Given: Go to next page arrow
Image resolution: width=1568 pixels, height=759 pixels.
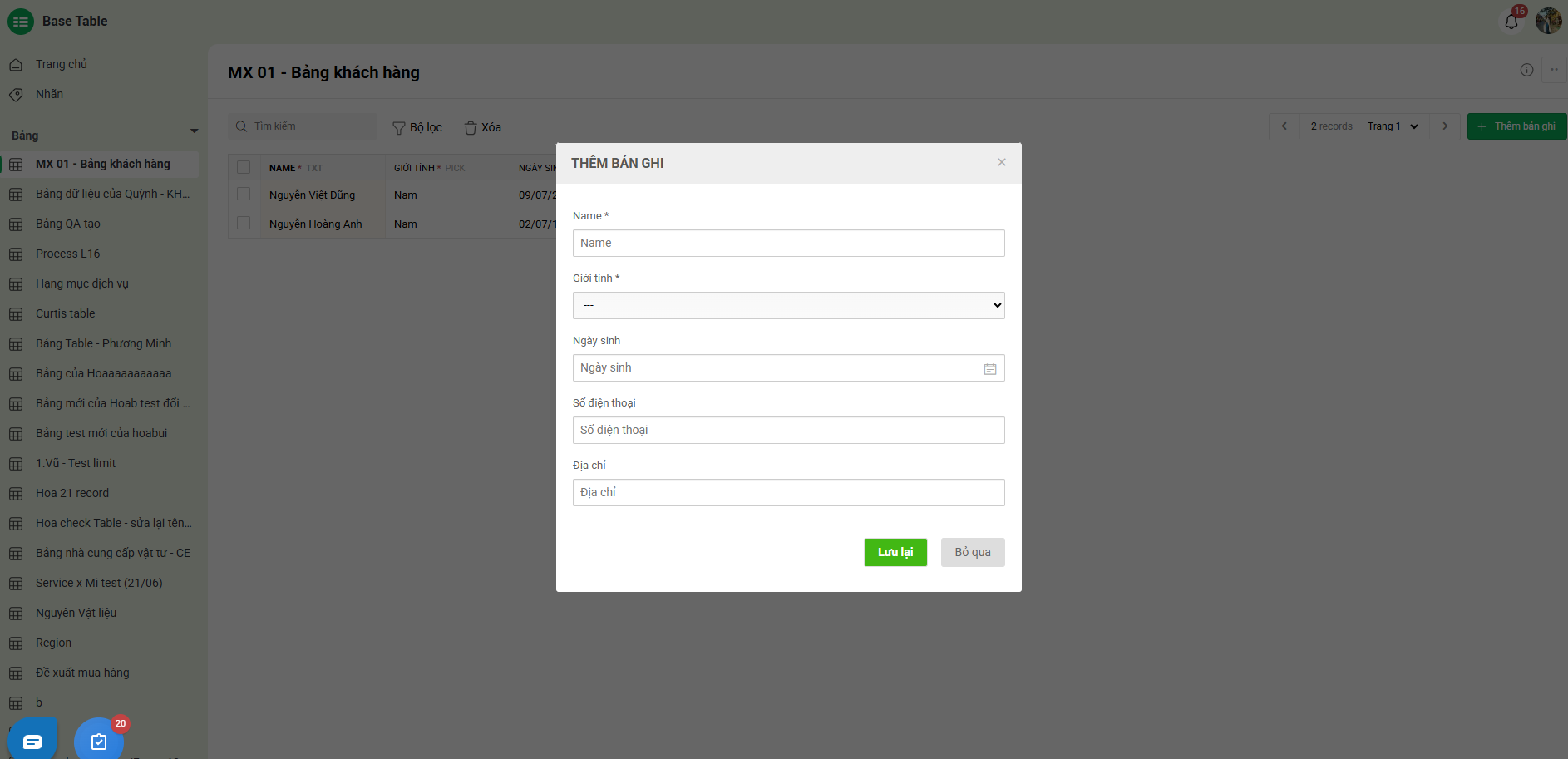Looking at the screenshot, I should coord(1445,126).
